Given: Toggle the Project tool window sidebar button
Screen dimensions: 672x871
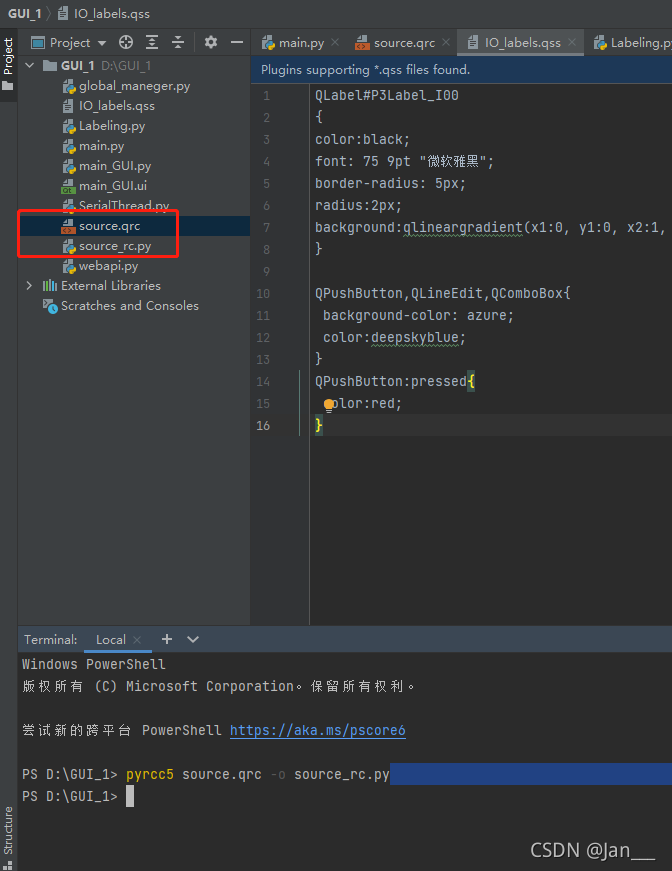Looking at the screenshot, I should 8,64.
